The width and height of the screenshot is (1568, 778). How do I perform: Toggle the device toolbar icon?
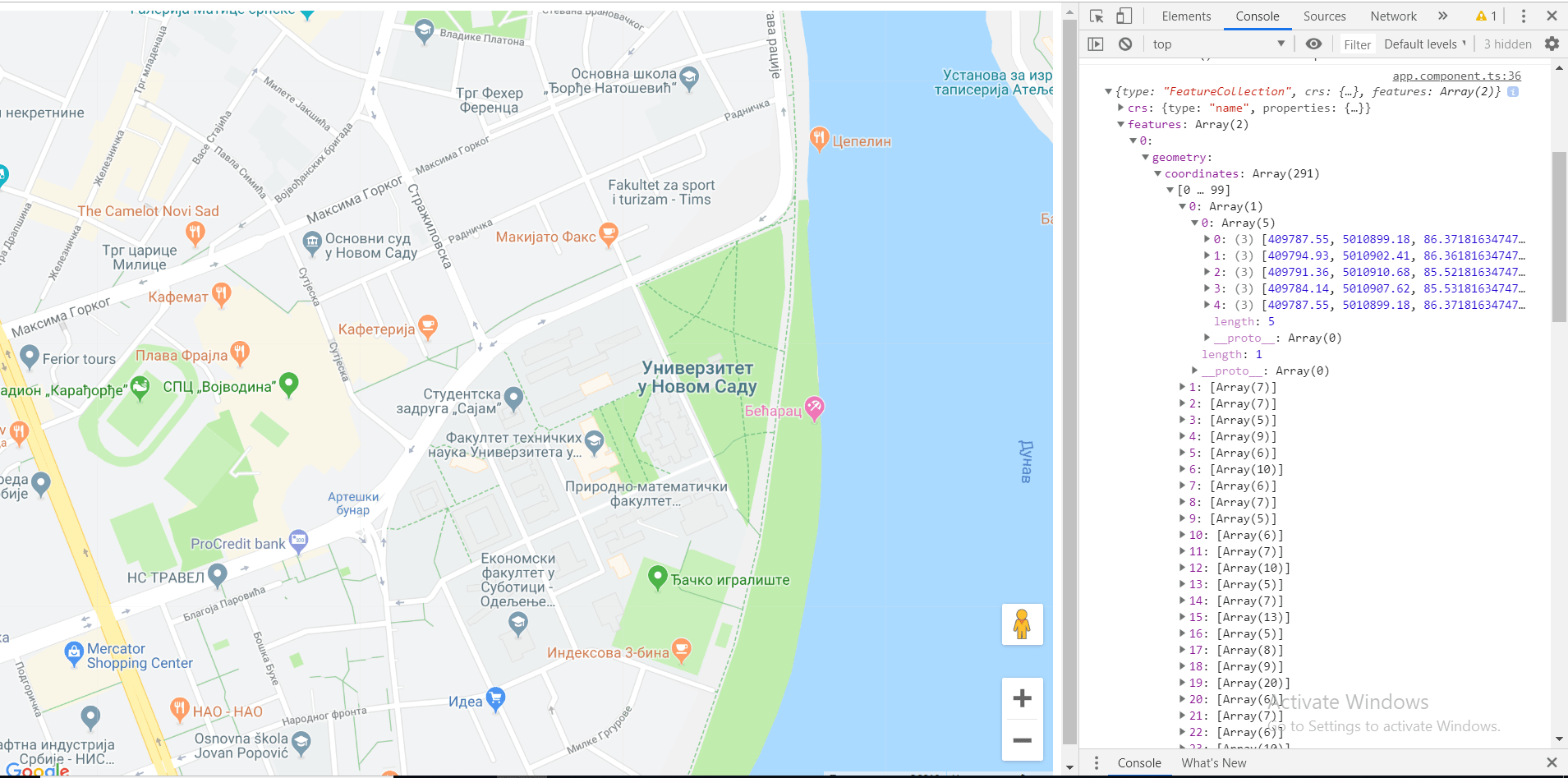(1124, 16)
